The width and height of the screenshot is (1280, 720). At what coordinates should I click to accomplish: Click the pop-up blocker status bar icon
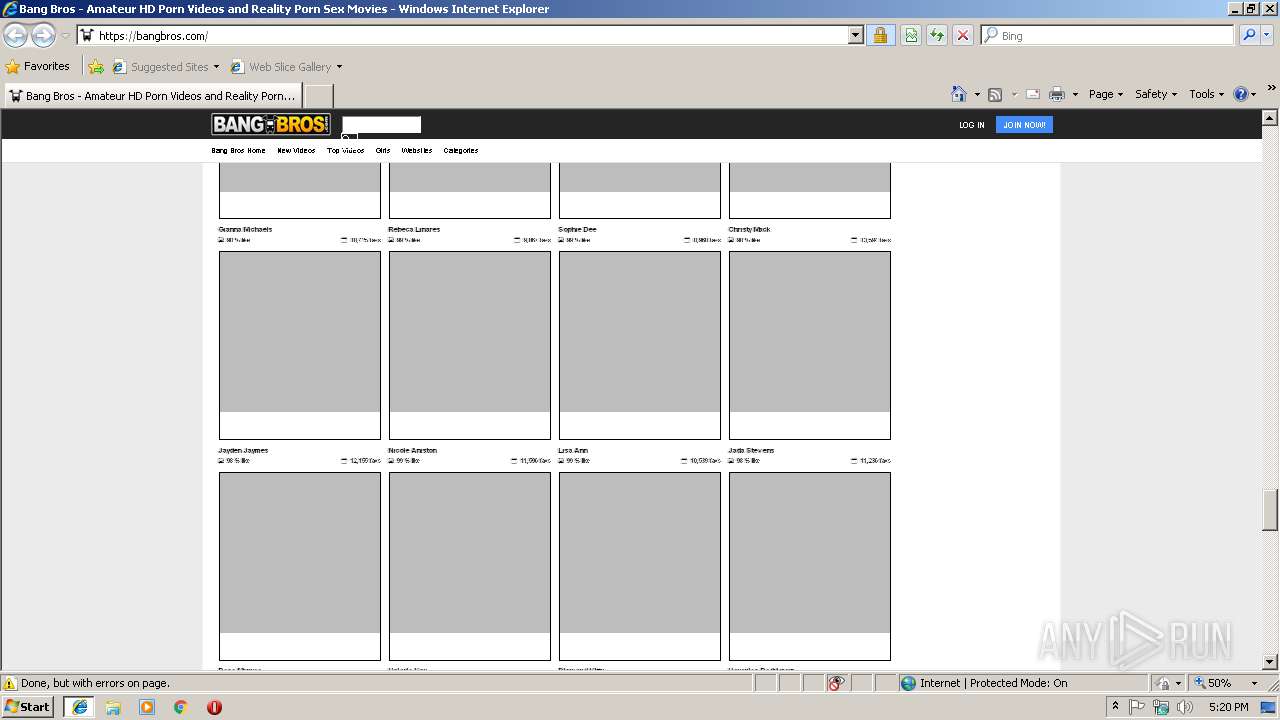(x=836, y=683)
